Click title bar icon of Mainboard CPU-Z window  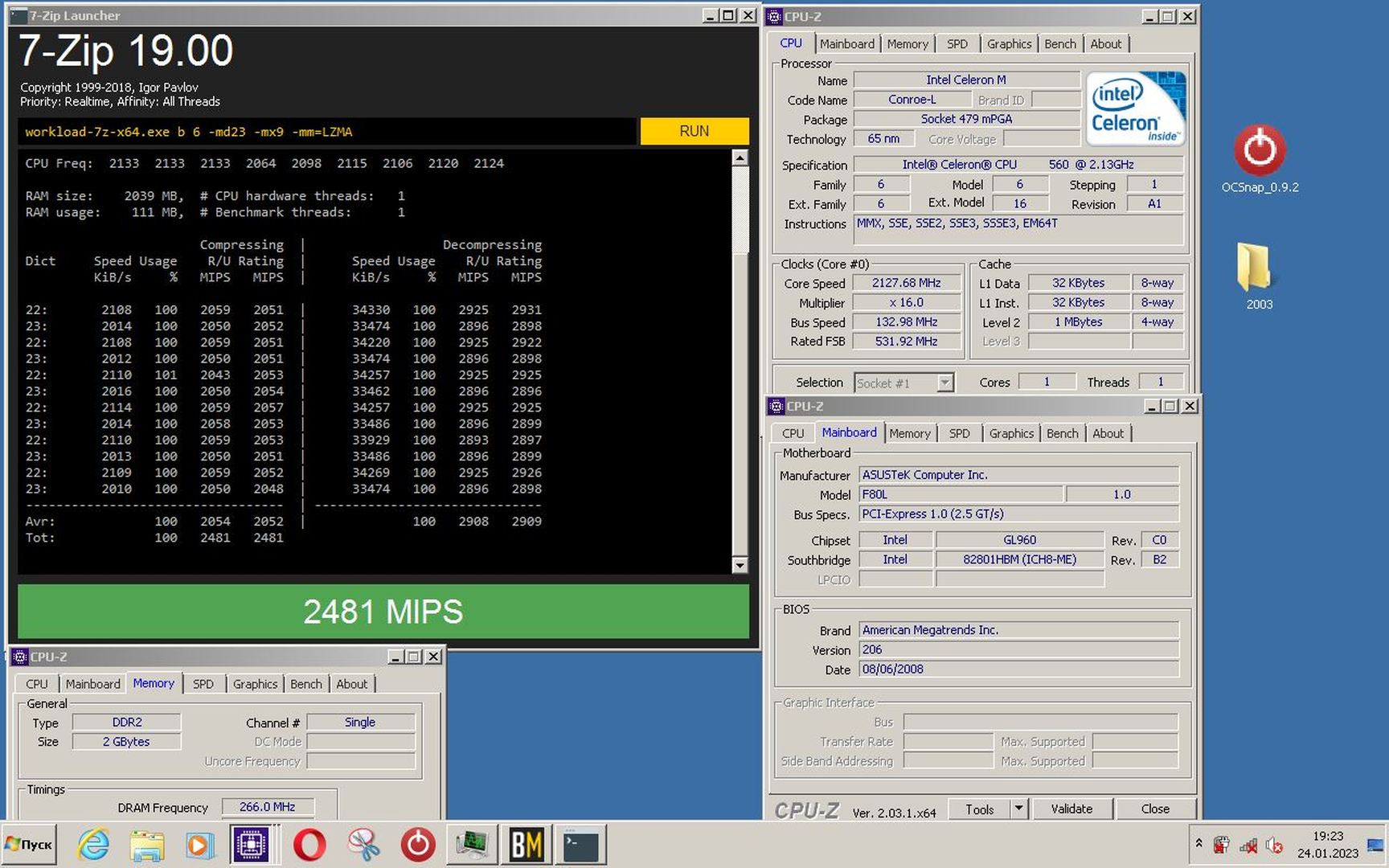pyautogui.click(x=776, y=406)
